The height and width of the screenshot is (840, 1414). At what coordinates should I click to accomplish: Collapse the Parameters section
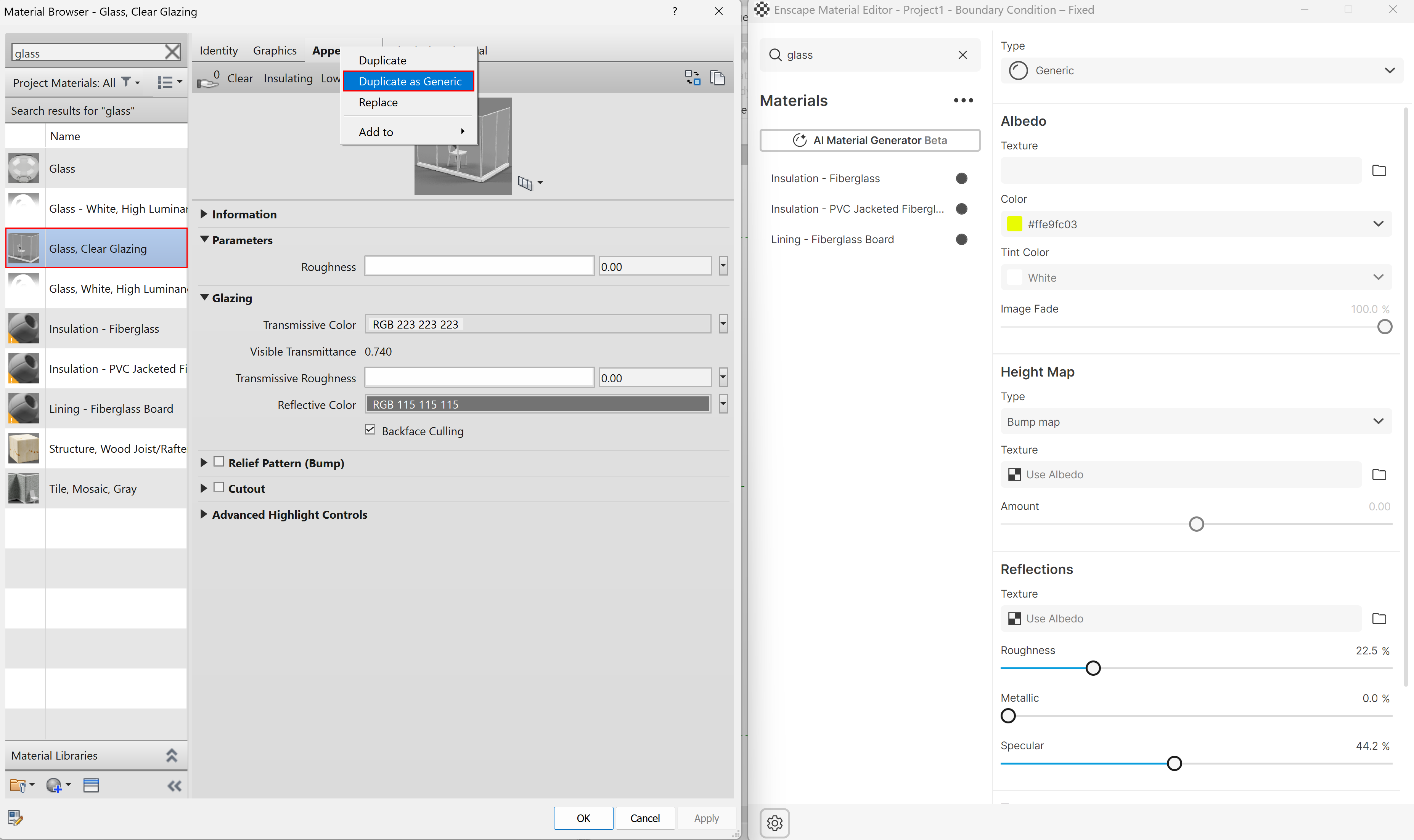(204, 239)
